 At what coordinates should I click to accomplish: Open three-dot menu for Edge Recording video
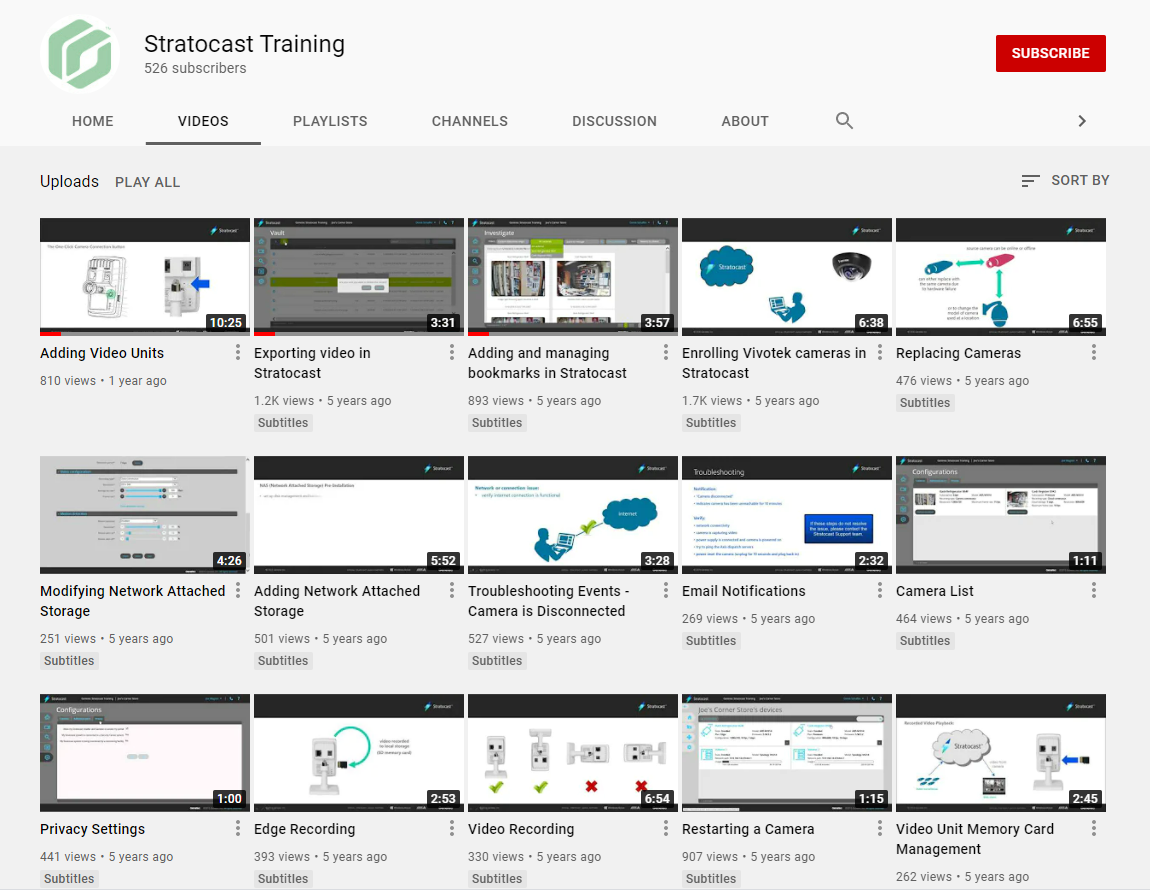pos(452,829)
